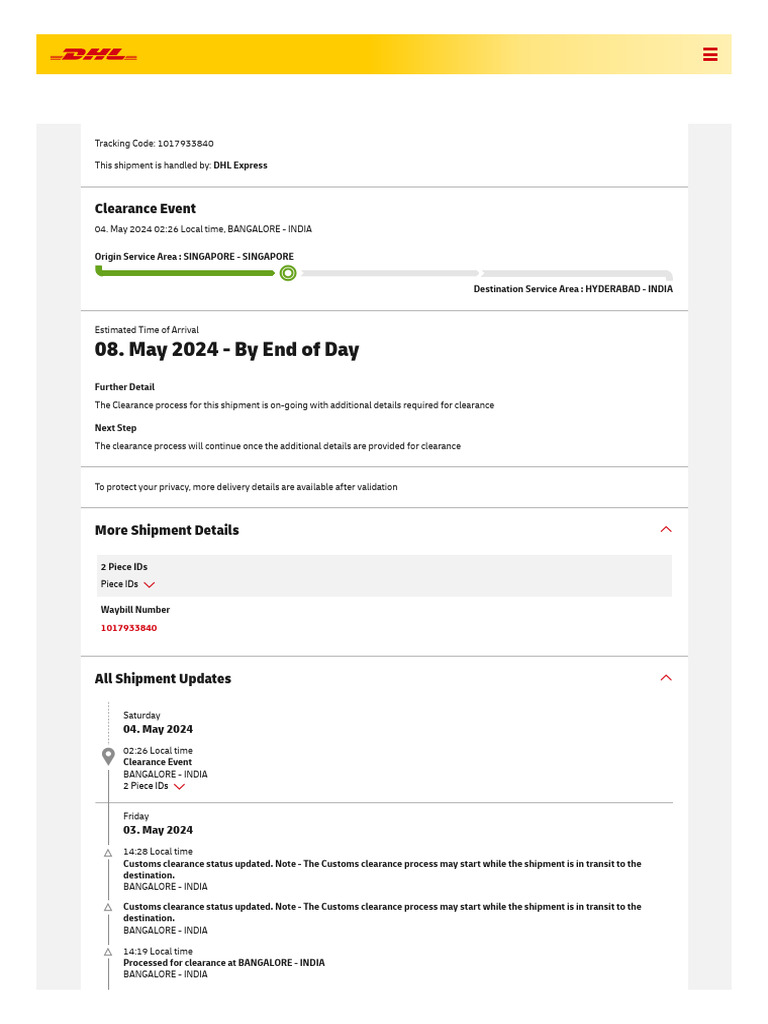The image size is (768, 1024).
Task: Click the DHL logo
Action: pos(93,55)
